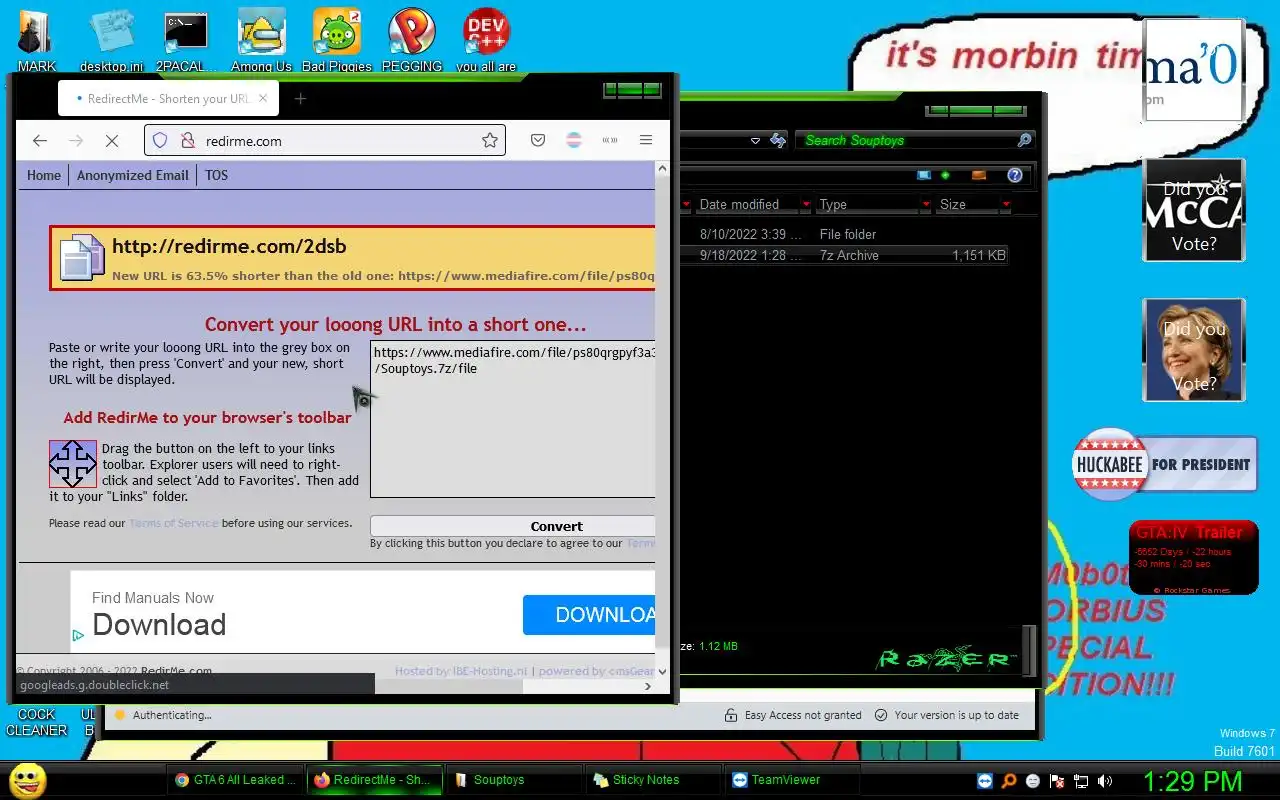Click the blue DOWNLOAD ad button
This screenshot has width=1280, height=800.
(x=589, y=615)
